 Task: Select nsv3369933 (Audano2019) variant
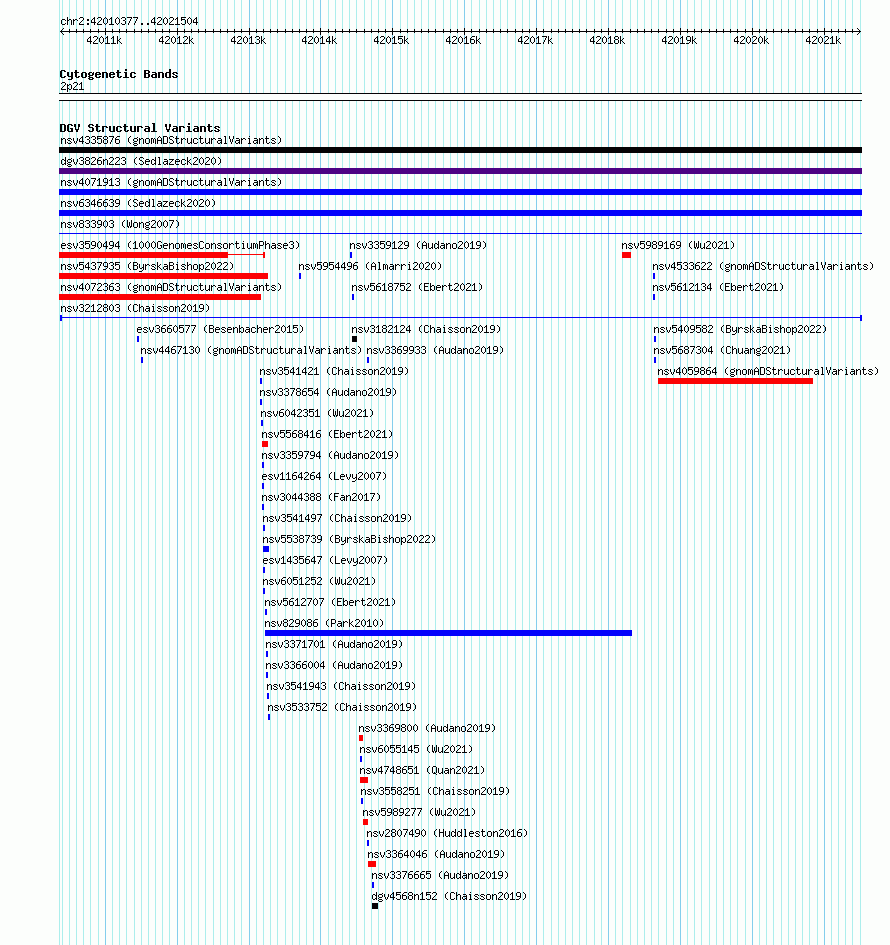click(x=435, y=350)
